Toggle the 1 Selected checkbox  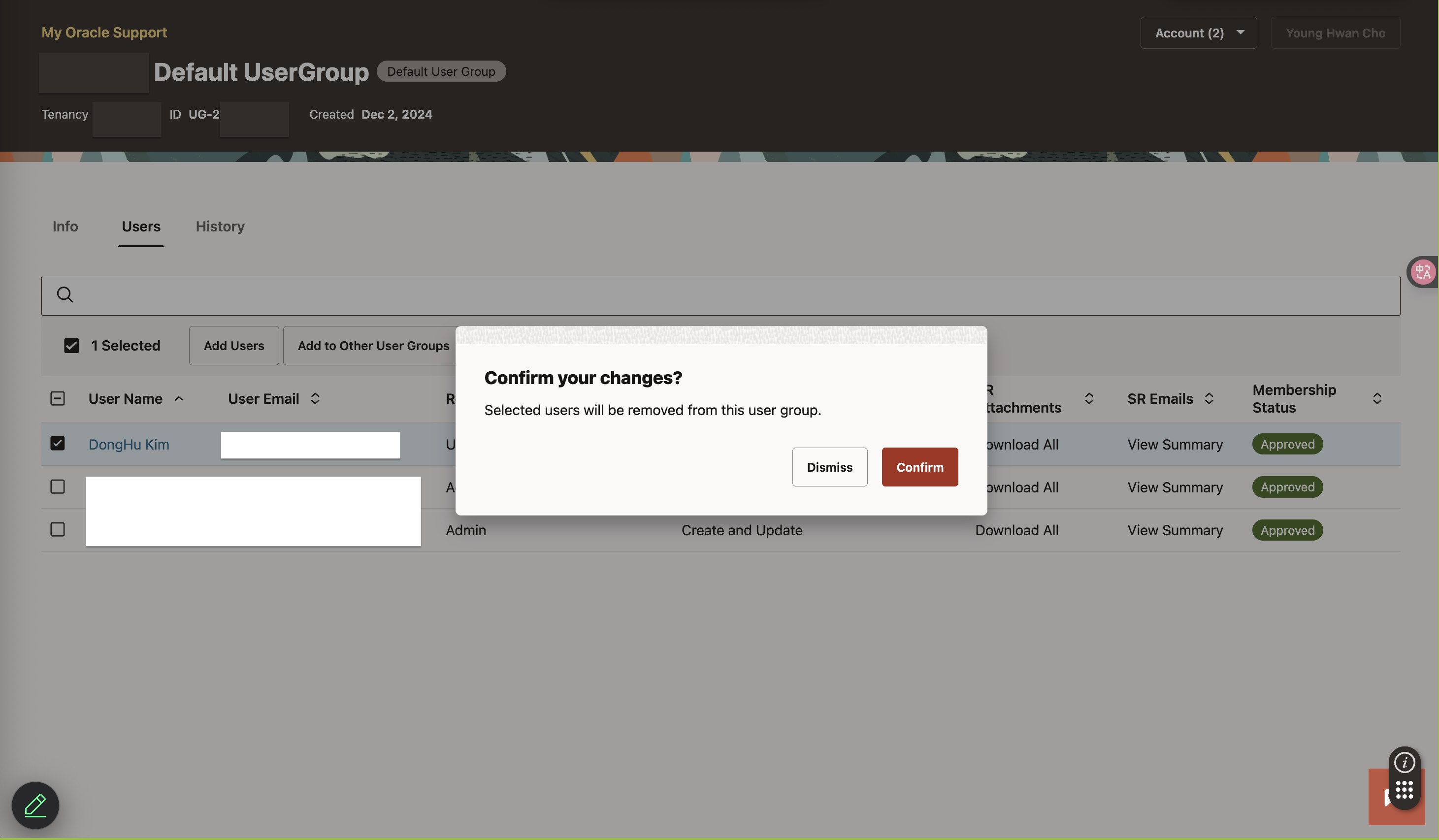point(71,346)
